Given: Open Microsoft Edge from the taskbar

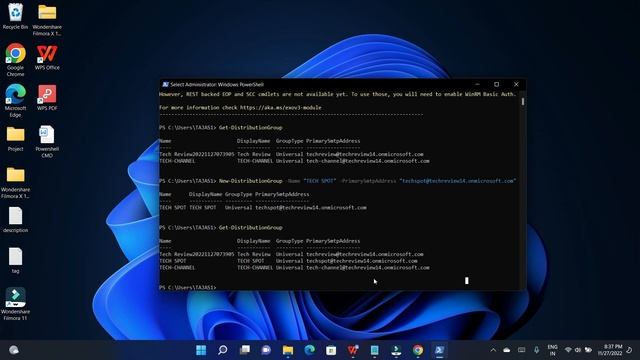Looking at the screenshot, I should 309,350.
